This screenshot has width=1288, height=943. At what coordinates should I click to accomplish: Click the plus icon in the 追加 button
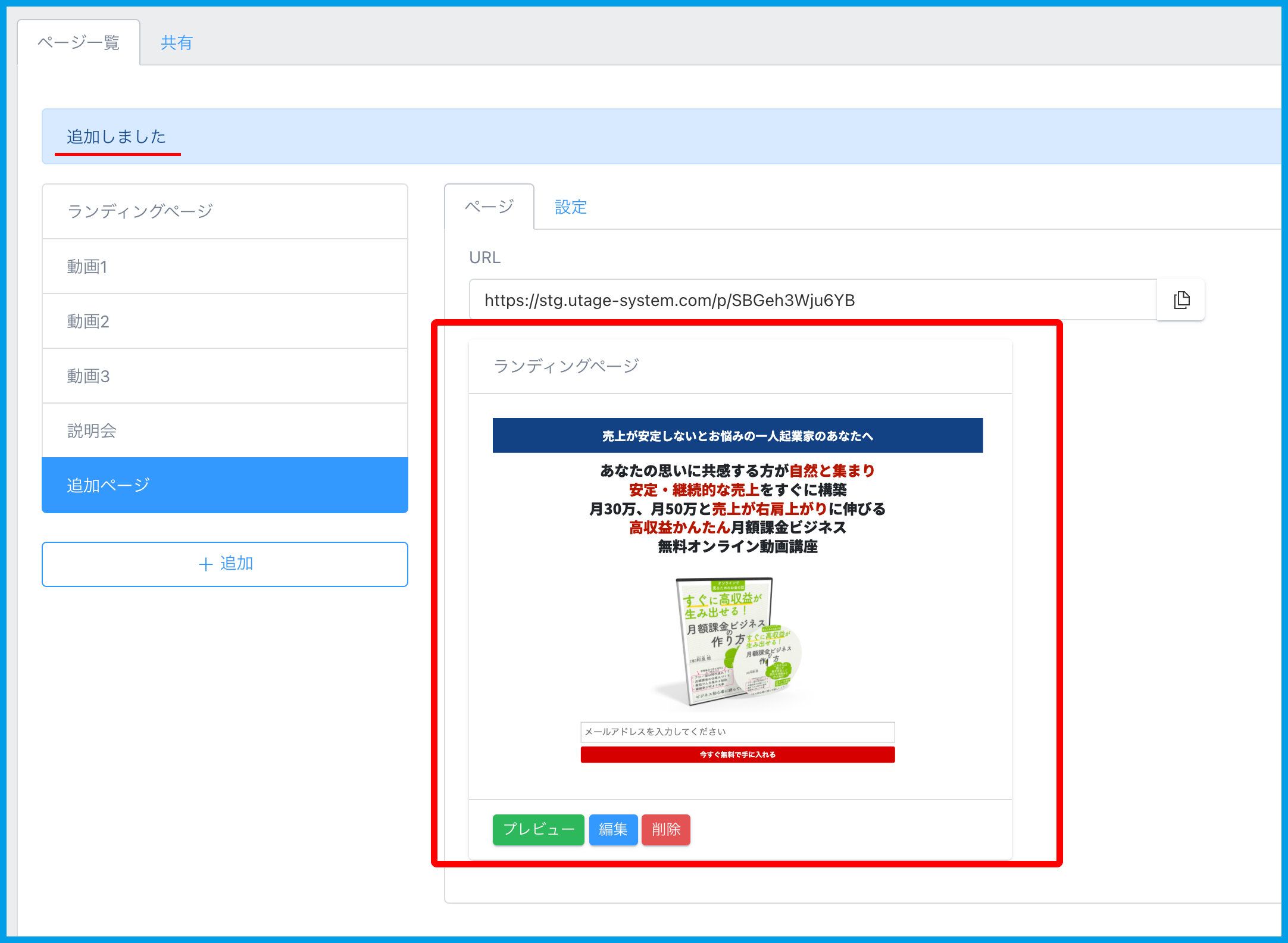pos(205,564)
